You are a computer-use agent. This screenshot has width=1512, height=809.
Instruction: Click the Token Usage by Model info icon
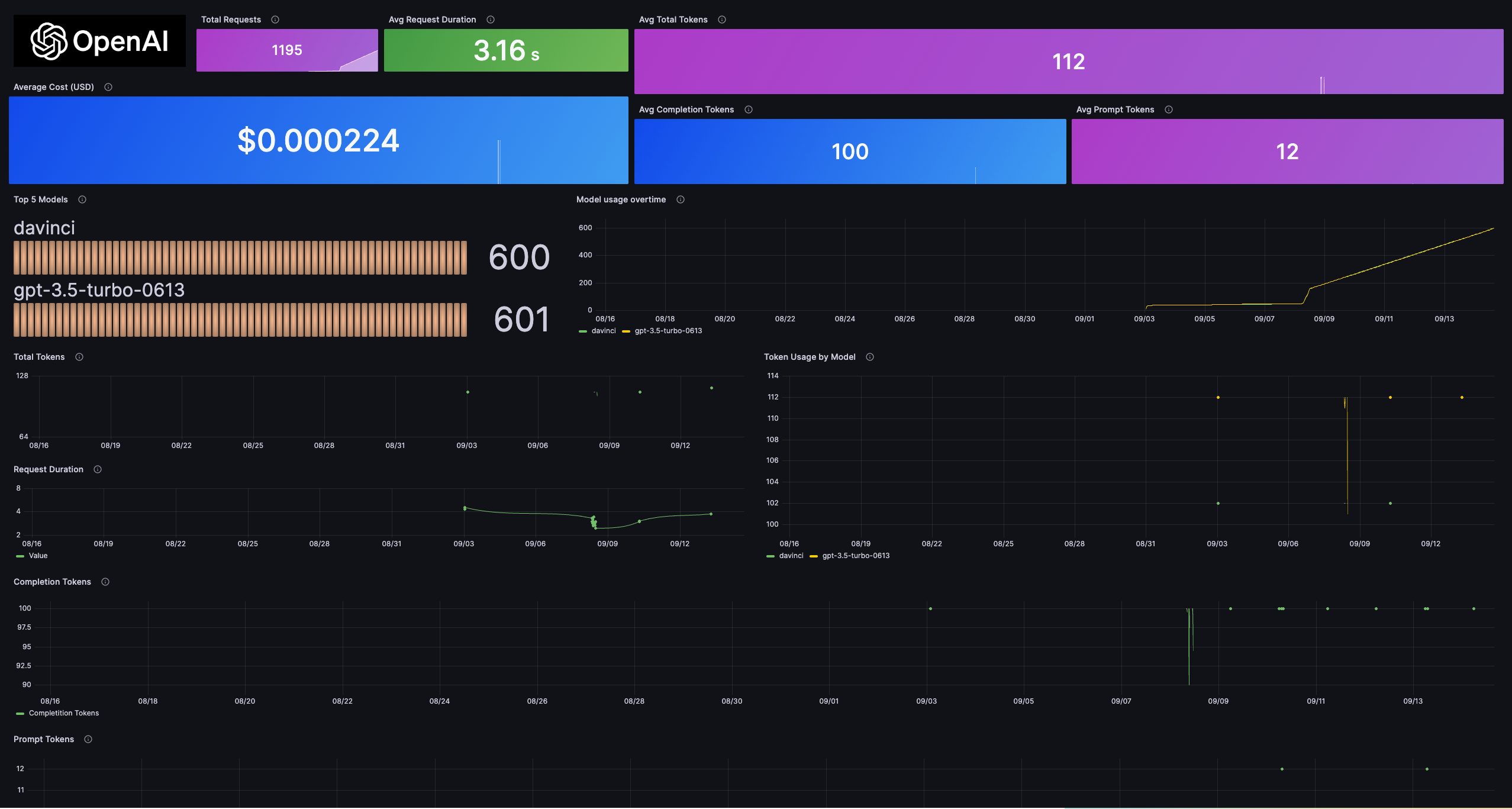tap(870, 357)
